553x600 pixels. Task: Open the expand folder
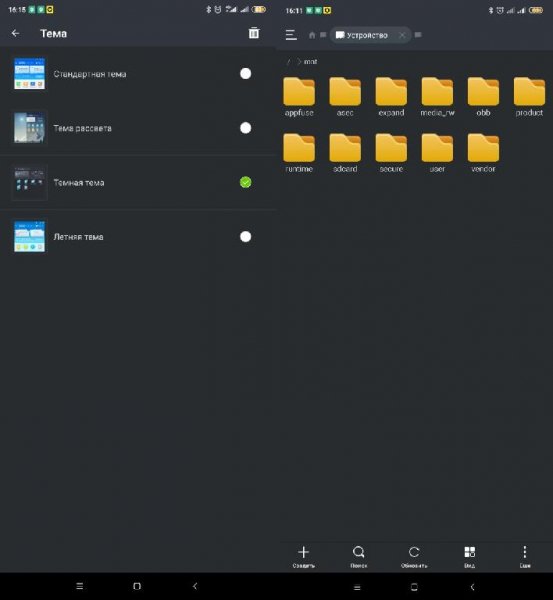(391, 97)
